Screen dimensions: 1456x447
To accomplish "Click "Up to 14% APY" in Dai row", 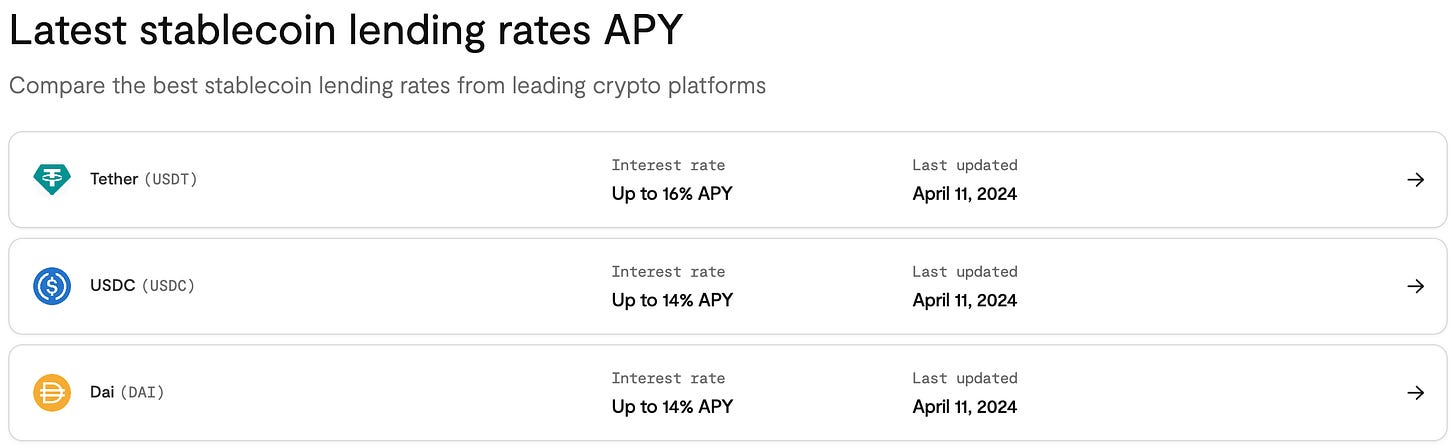I will 672,407.
